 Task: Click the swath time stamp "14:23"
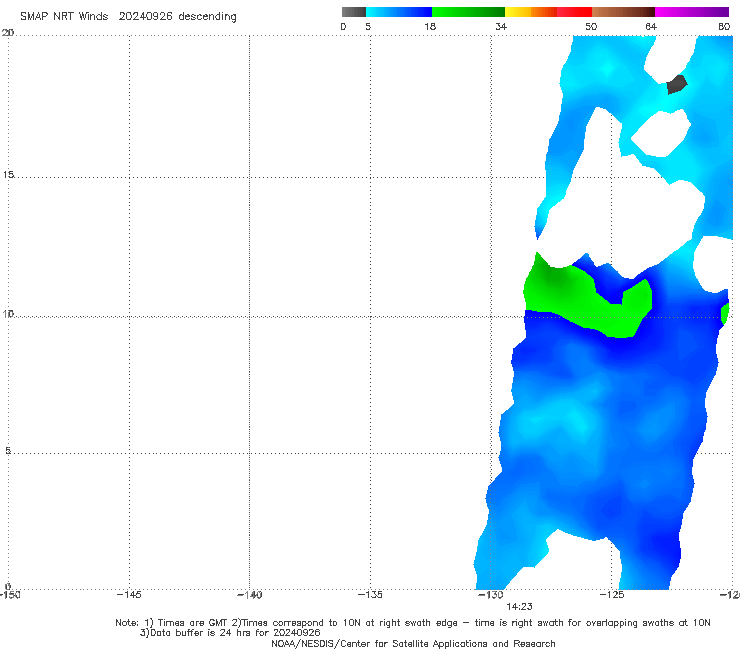pyautogui.click(x=519, y=607)
